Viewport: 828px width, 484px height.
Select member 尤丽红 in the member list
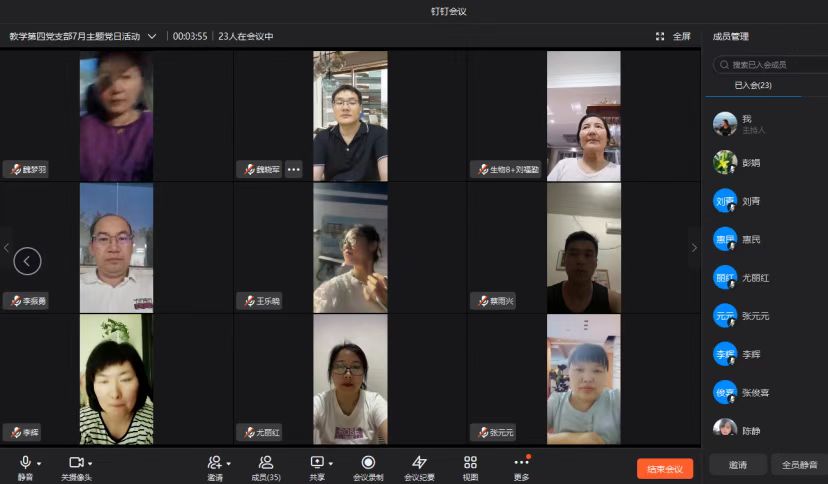click(x=755, y=277)
